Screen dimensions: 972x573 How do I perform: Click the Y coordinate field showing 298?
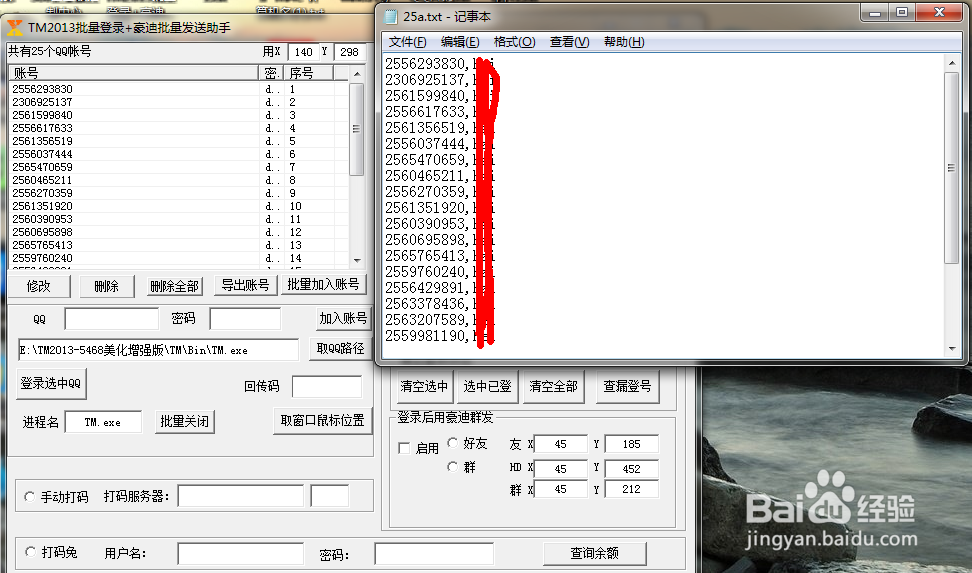tap(350, 52)
